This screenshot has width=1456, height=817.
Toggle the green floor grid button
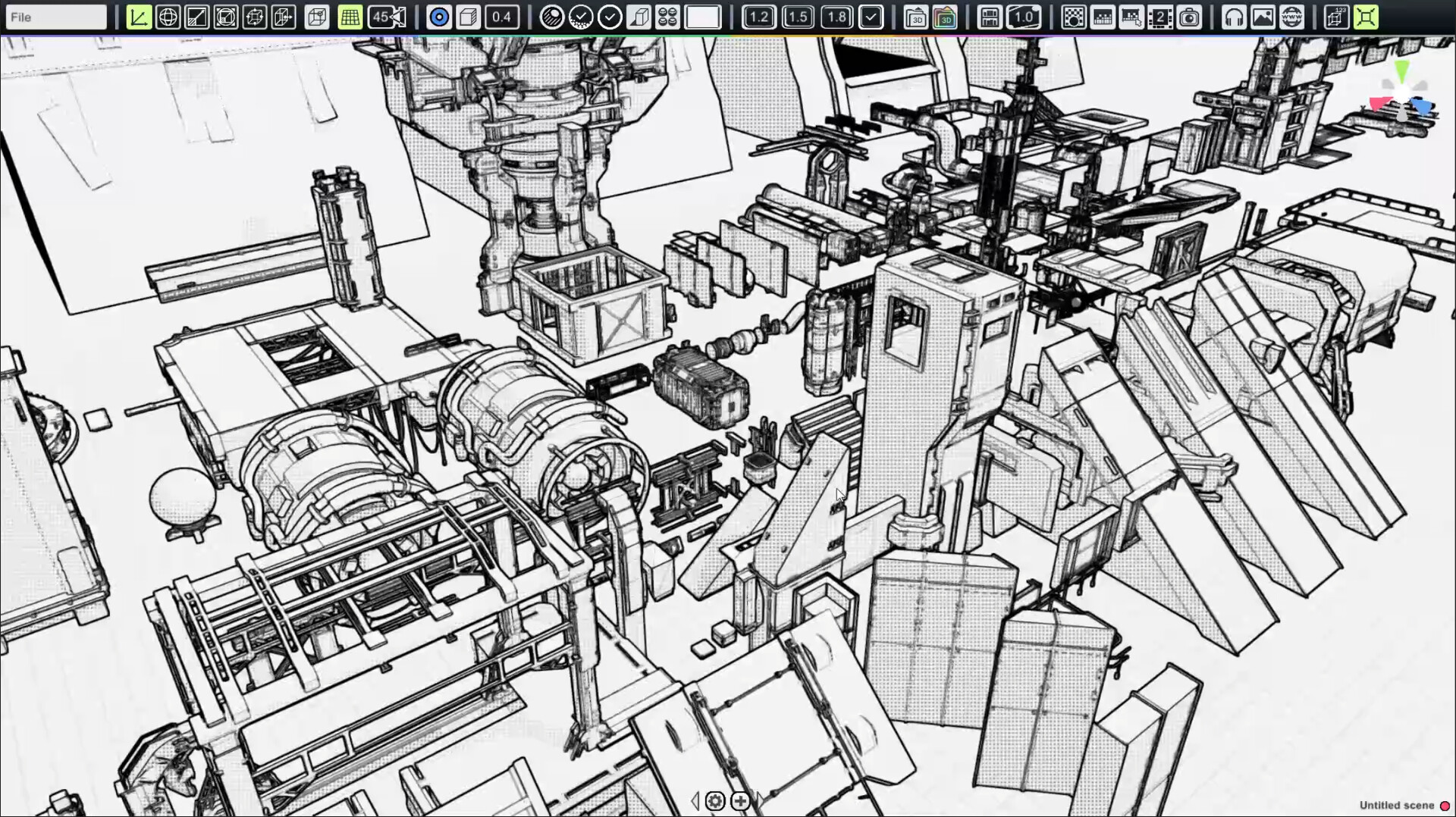pyautogui.click(x=350, y=17)
